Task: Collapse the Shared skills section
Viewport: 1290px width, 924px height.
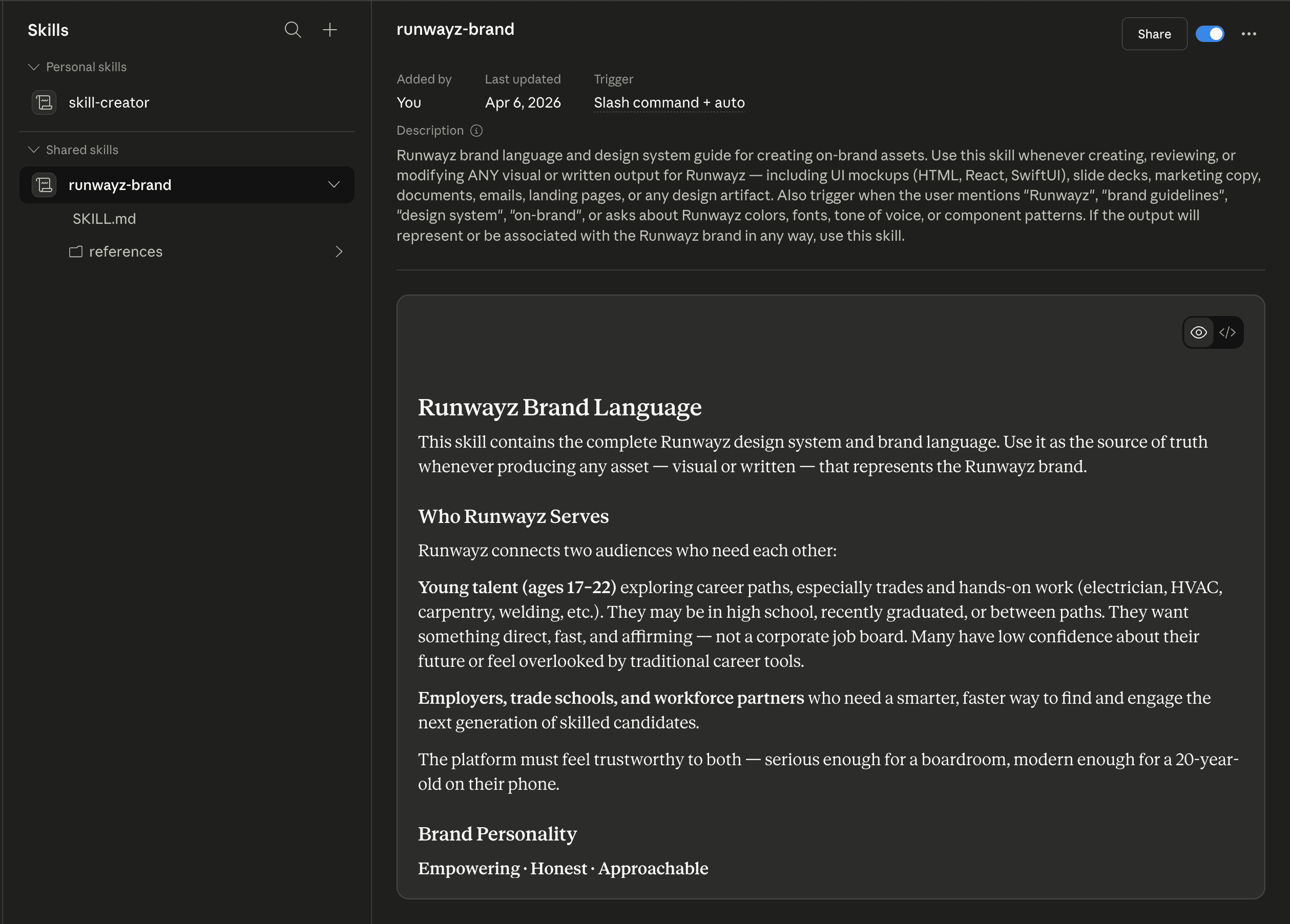Action: click(34, 150)
